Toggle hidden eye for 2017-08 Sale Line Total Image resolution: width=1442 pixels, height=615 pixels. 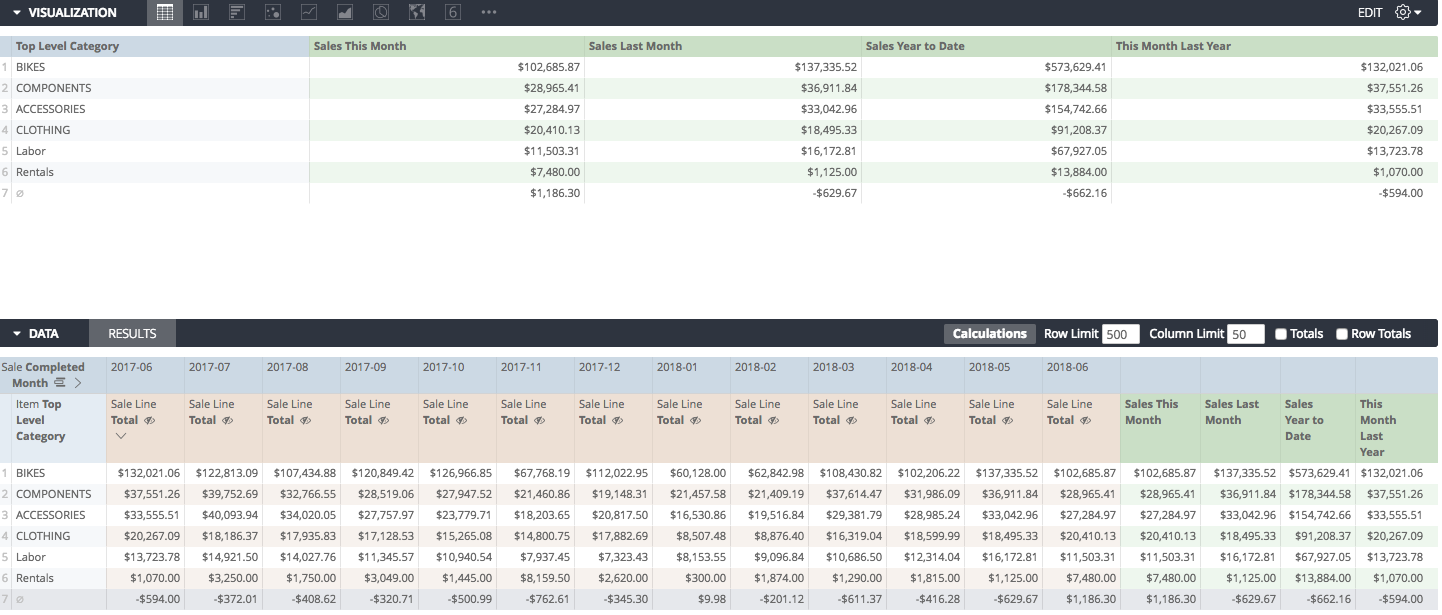(305, 421)
